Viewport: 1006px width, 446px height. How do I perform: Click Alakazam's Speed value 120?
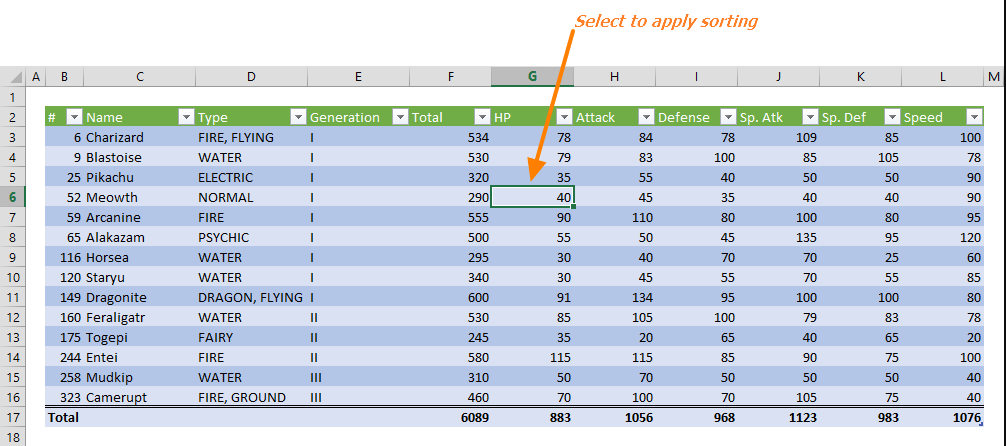[942, 237]
